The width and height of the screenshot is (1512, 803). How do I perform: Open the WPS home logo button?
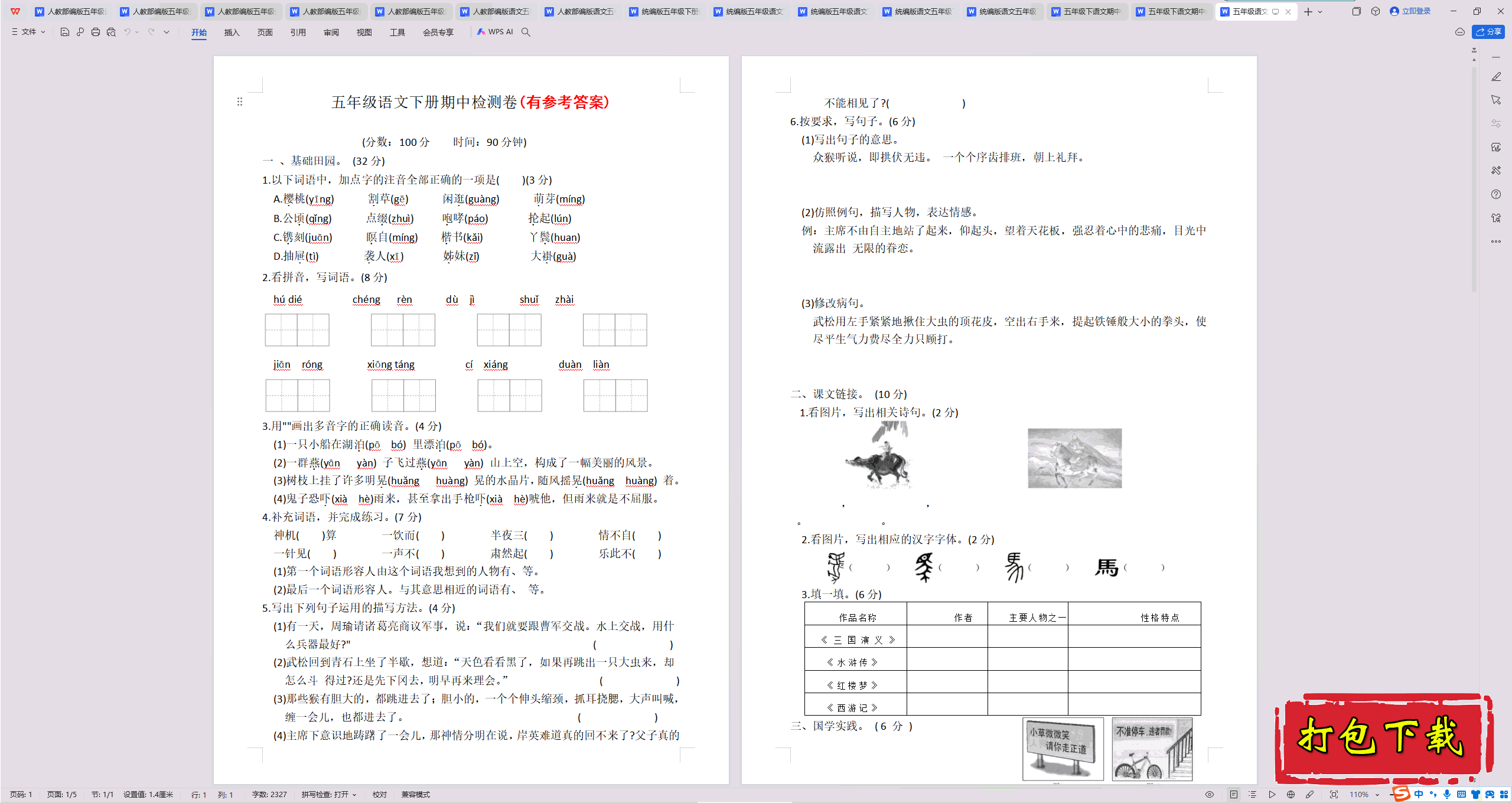pyautogui.click(x=15, y=11)
